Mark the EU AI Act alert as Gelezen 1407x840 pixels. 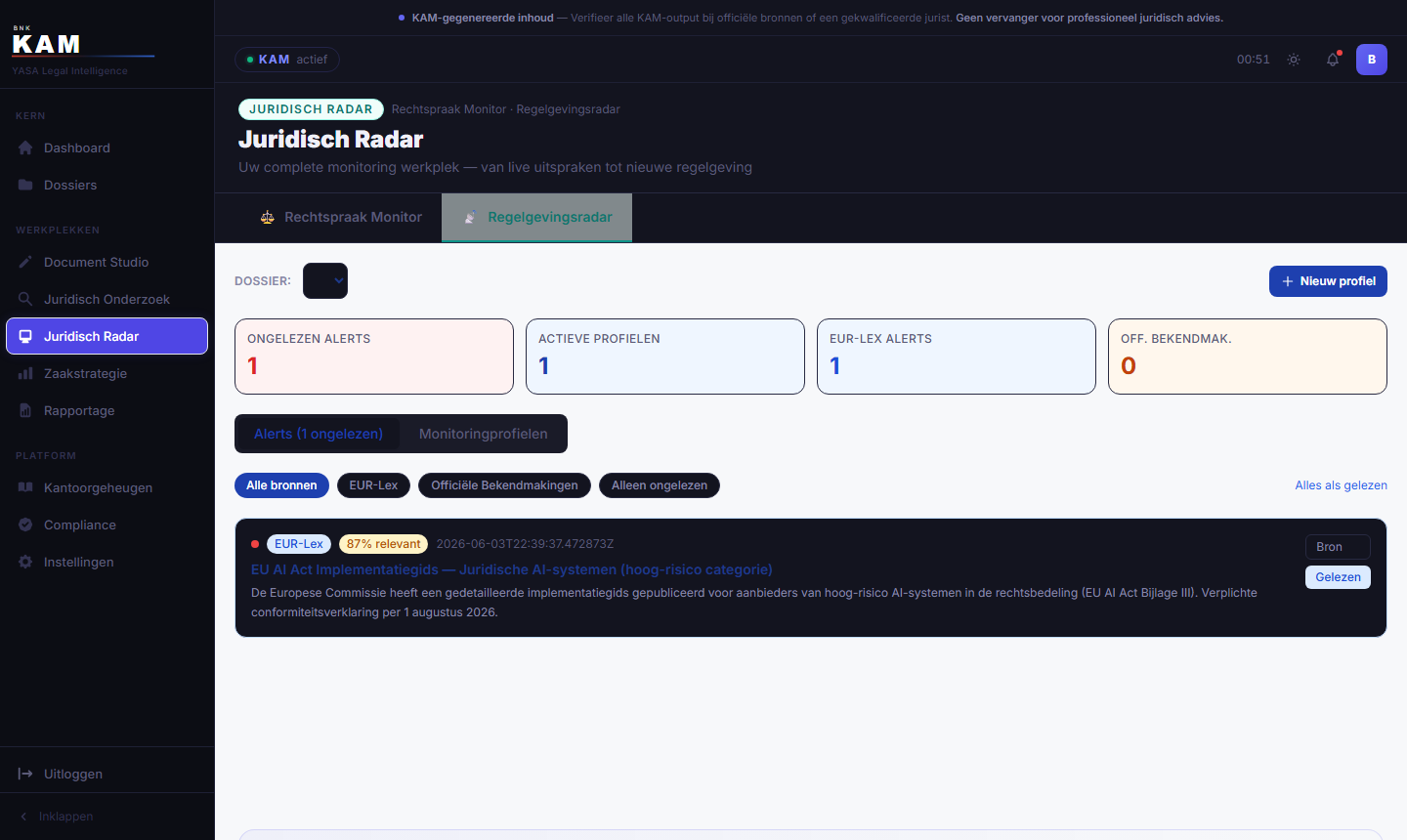tap(1338, 577)
